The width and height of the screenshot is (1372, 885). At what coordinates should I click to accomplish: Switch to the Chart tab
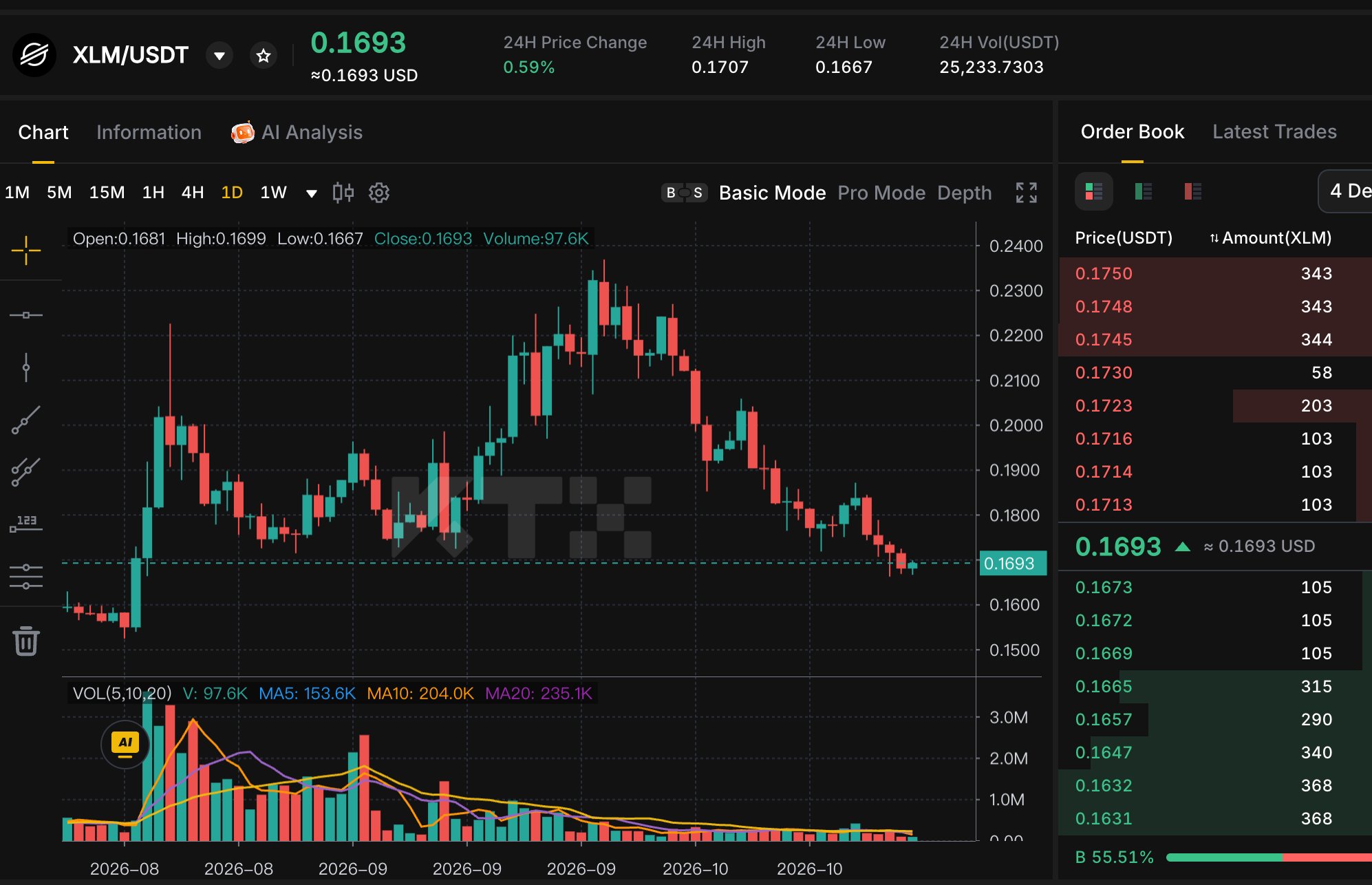[x=43, y=132]
